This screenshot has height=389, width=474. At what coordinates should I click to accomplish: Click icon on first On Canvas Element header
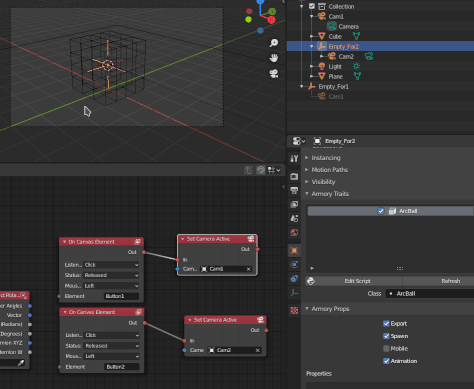pos(137,242)
